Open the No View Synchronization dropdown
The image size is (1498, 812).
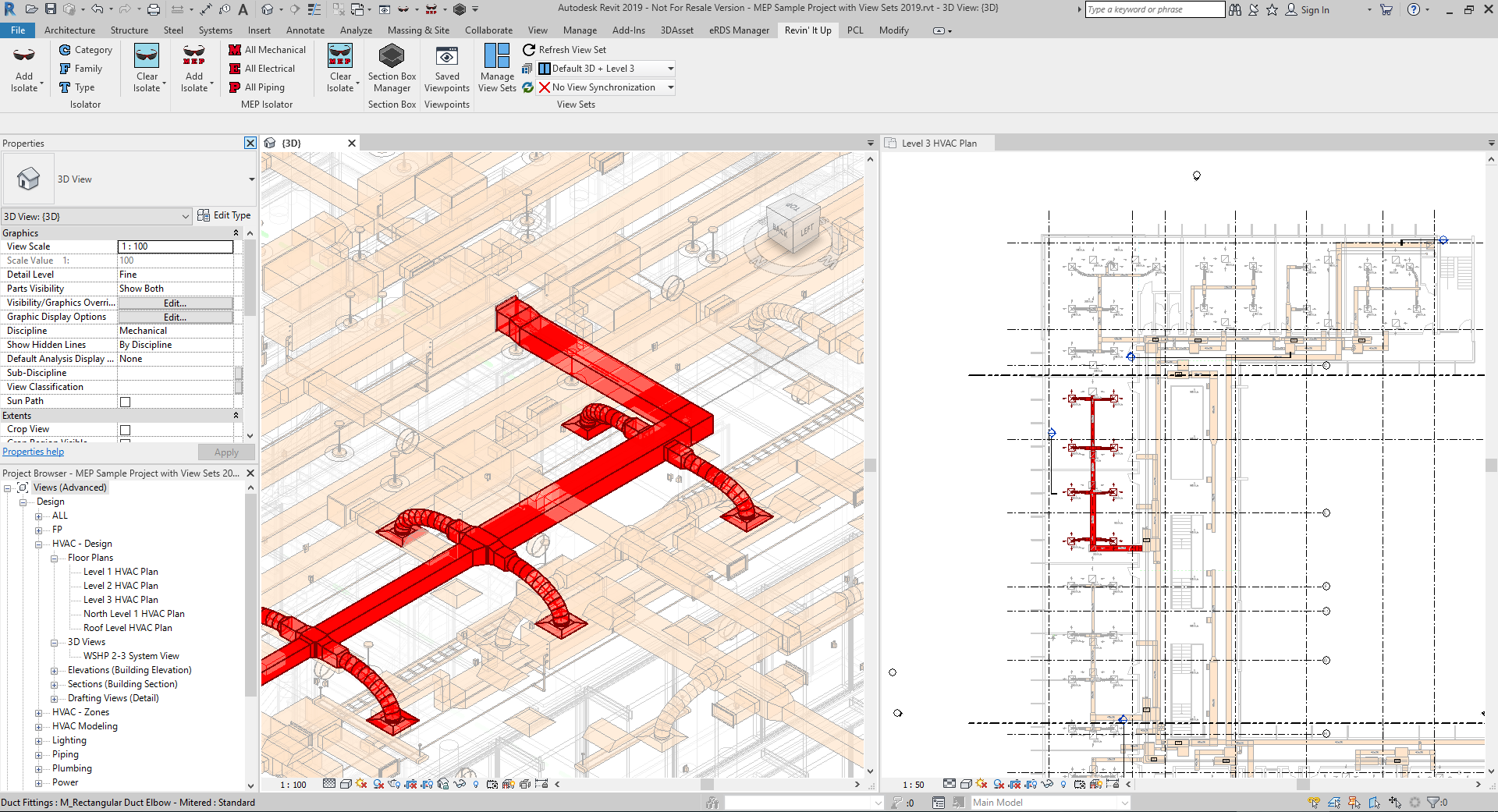click(x=670, y=87)
